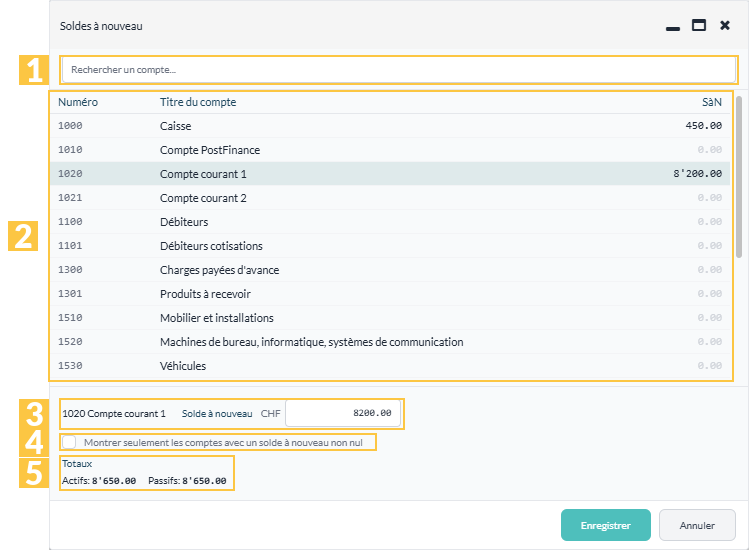This screenshot has height=550, width=749.
Task: Focus the Rechercher un compte search field
Action: coord(399,70)
